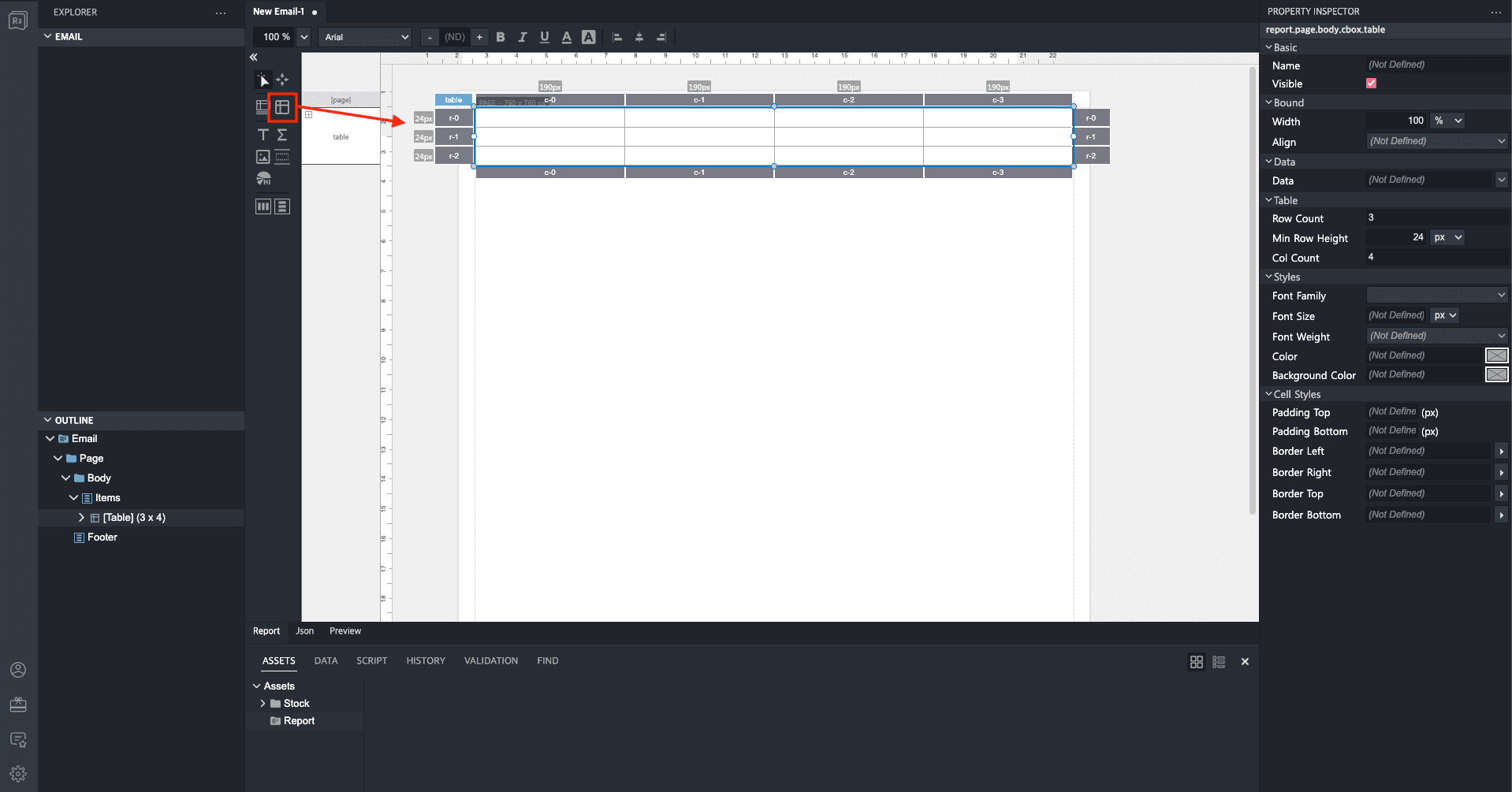Select the pointer selection tool

coord(263,80)
